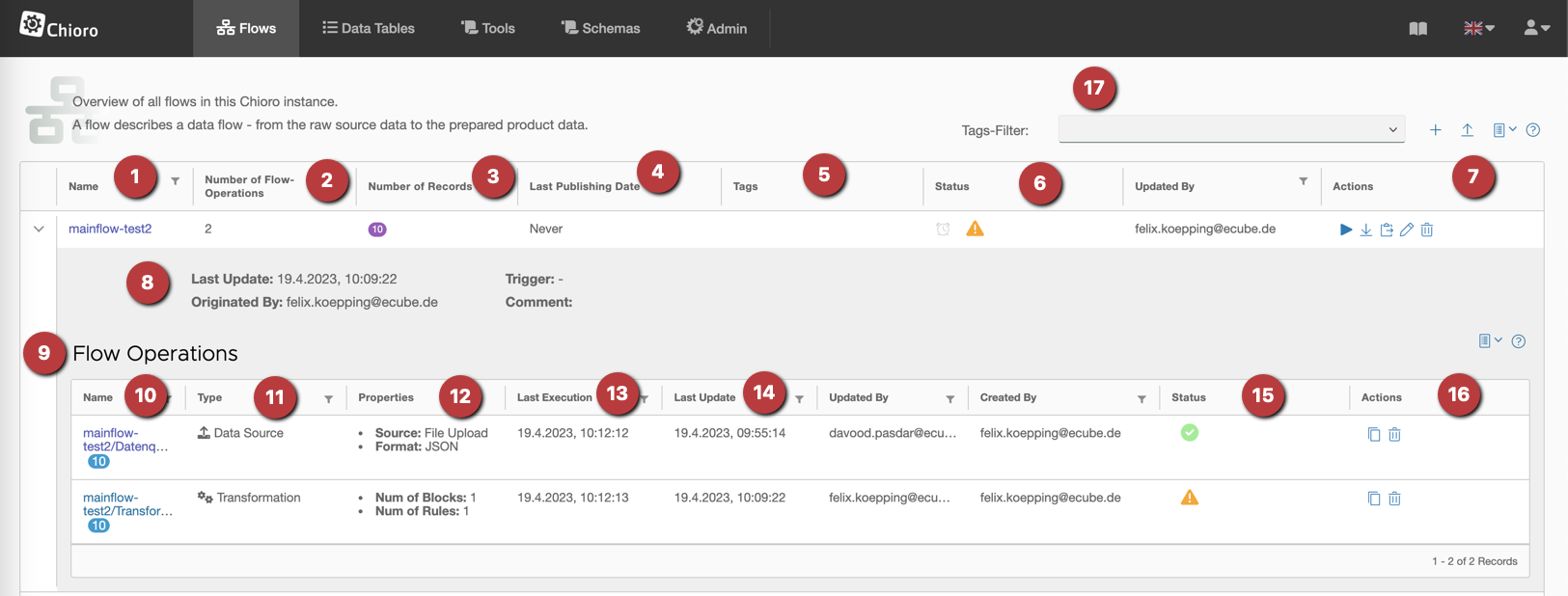Open the mainflow-test2/Transfor… operation link
Image resolution: width=1568 pixels, height=596 pixels.
click(x=126, y=504)
